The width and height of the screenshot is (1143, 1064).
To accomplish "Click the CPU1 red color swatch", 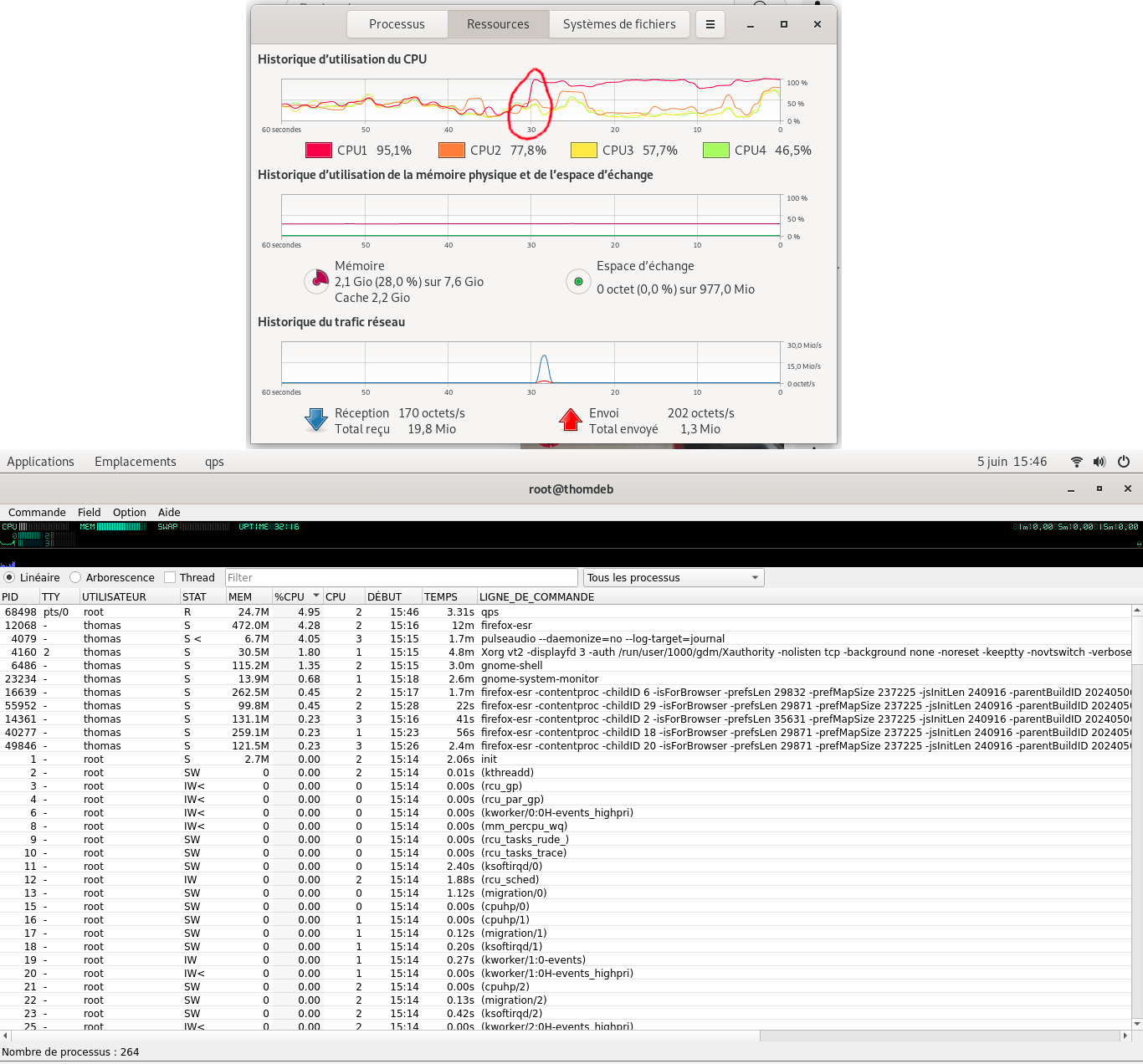I will point(319,151).
